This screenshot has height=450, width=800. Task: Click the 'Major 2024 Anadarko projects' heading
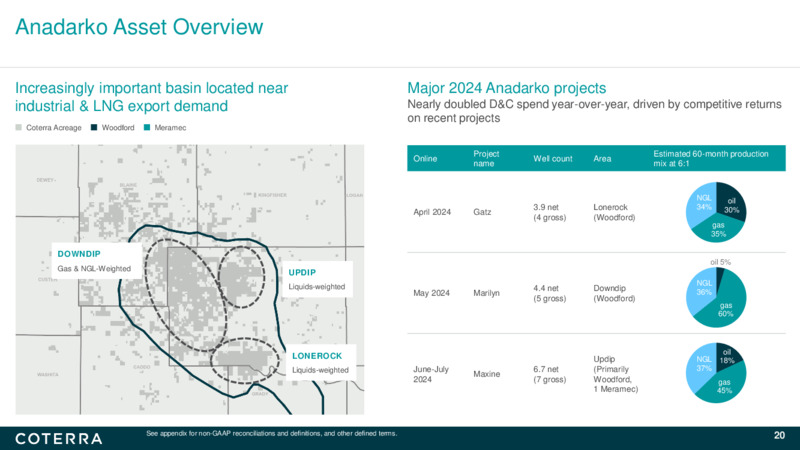(507, 88)
